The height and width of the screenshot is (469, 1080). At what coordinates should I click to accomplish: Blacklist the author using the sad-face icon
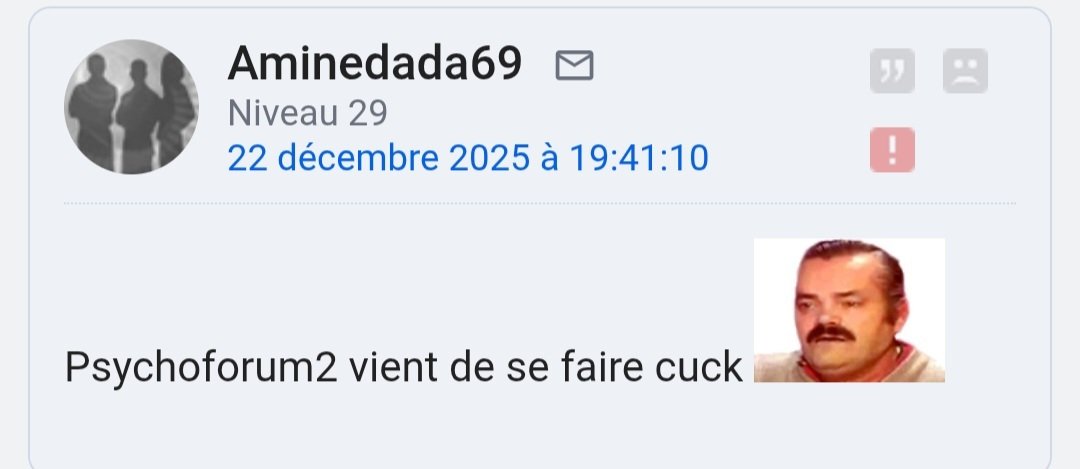(x=965, y=70)
